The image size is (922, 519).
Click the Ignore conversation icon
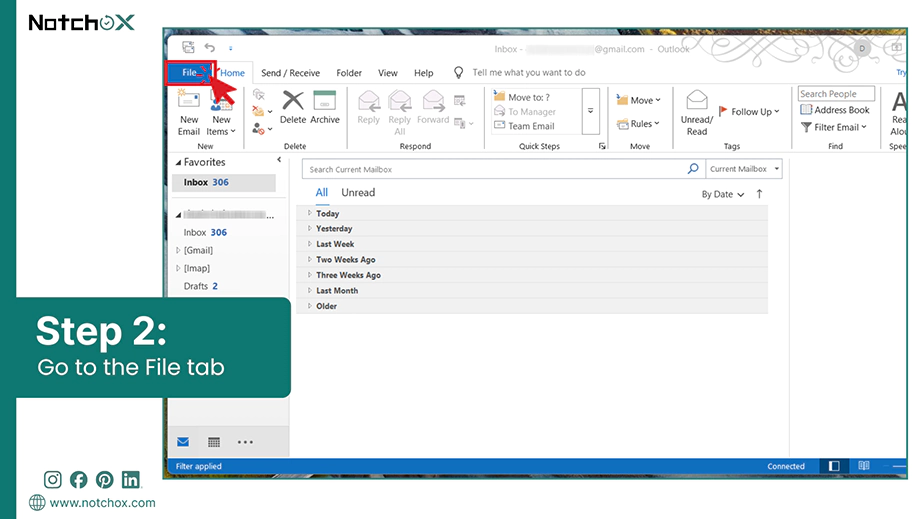(259, 94)
